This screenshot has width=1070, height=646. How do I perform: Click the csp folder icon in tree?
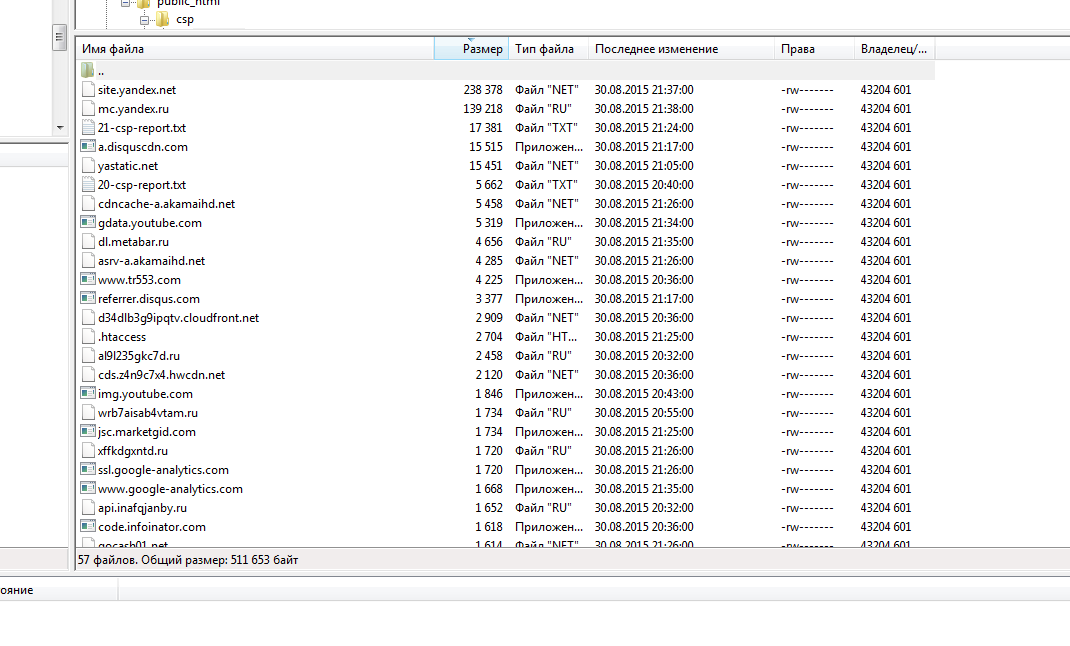tap(162, 19)
